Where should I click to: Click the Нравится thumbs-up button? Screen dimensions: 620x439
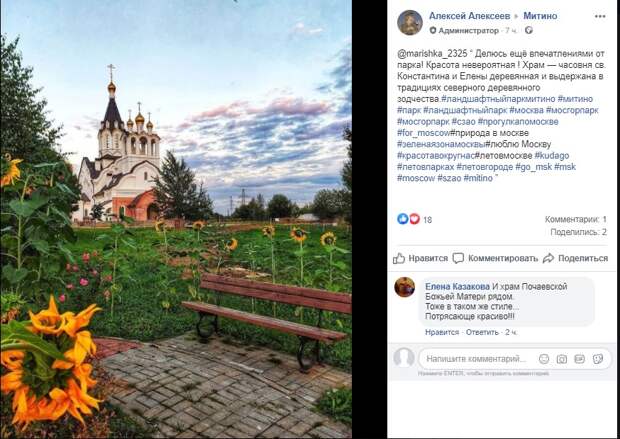pyautogui.click(x=420, y=258)
